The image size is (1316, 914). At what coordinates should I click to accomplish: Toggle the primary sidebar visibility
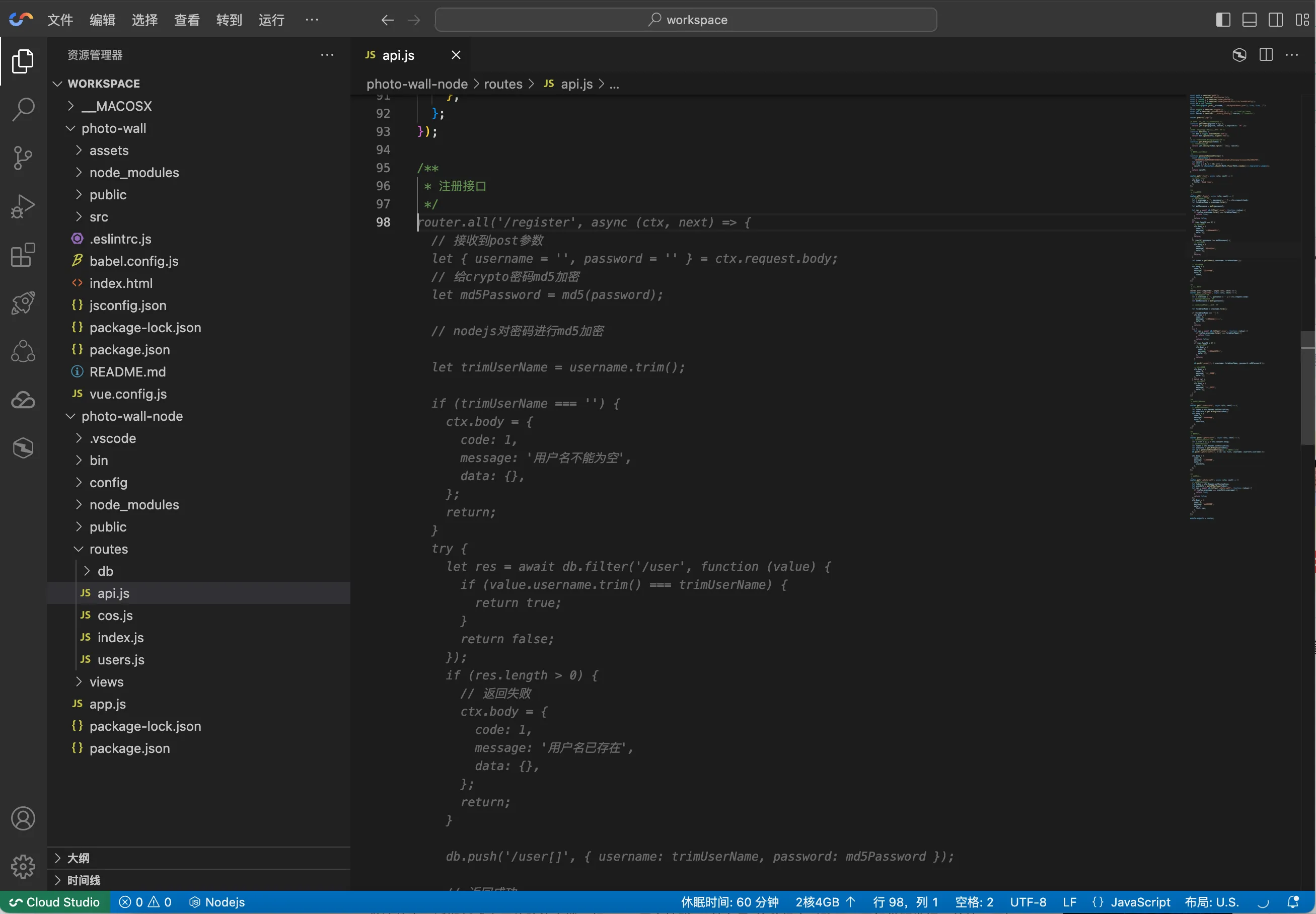1223,20
